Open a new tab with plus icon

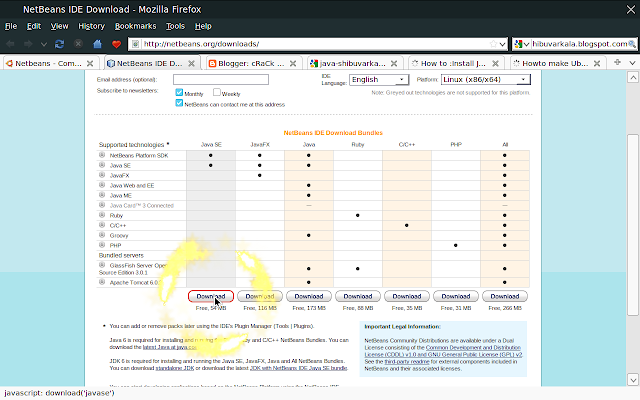[x=618, y=62]
